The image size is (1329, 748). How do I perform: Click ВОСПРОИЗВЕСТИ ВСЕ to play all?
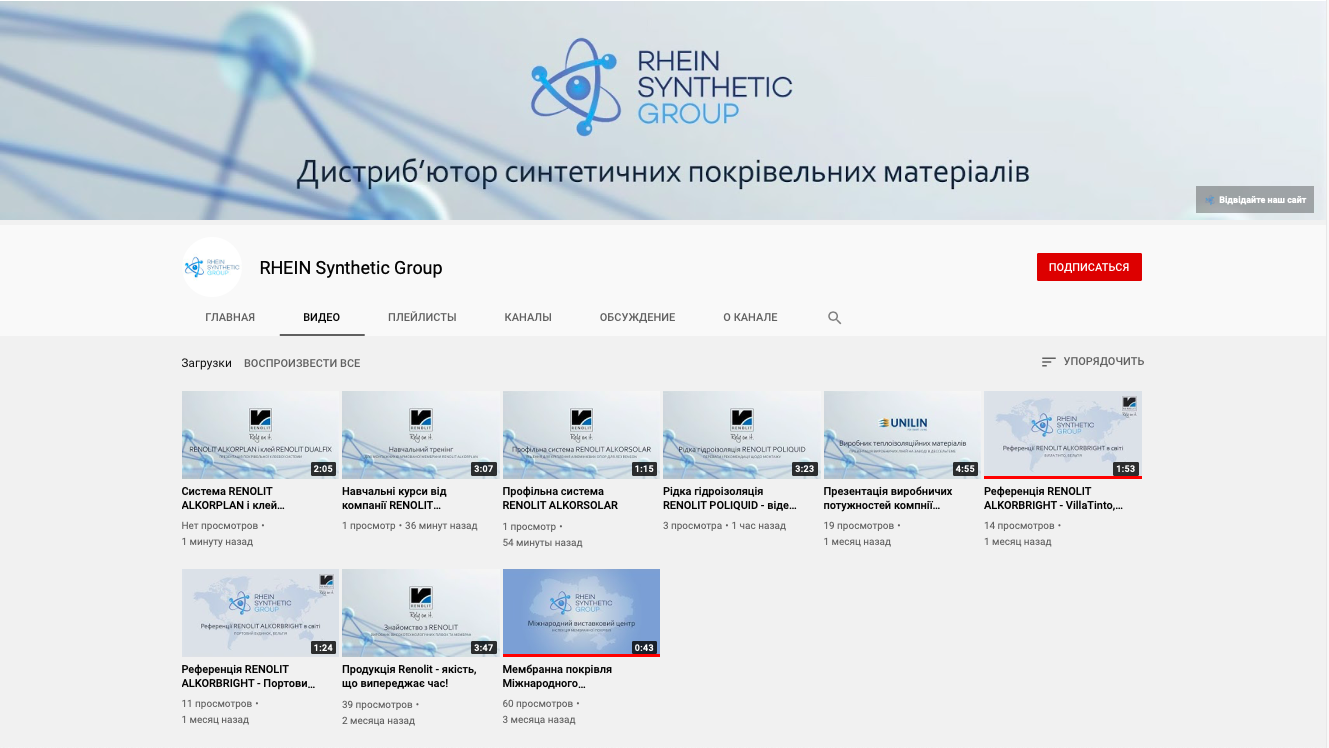pos(302,363)
